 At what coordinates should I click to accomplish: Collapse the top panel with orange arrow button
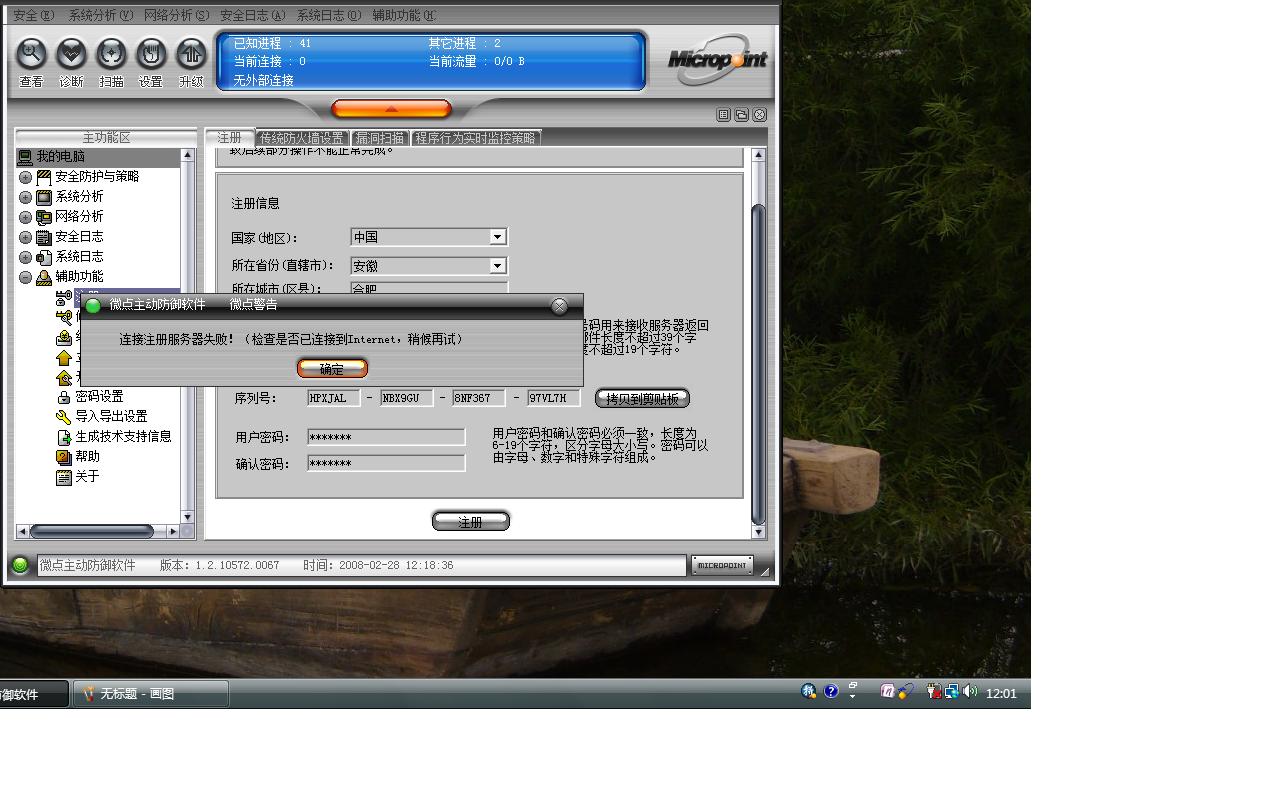391,109
